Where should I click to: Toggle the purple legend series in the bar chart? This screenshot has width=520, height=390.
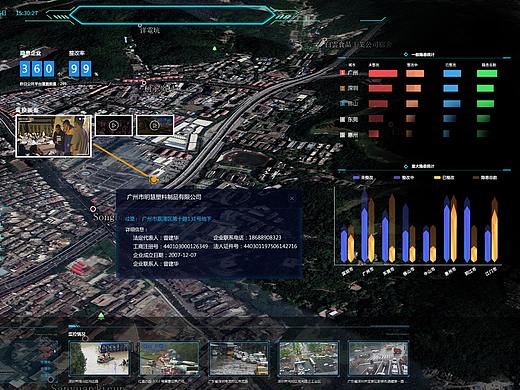pyautogui.click(x=404, y=178)
